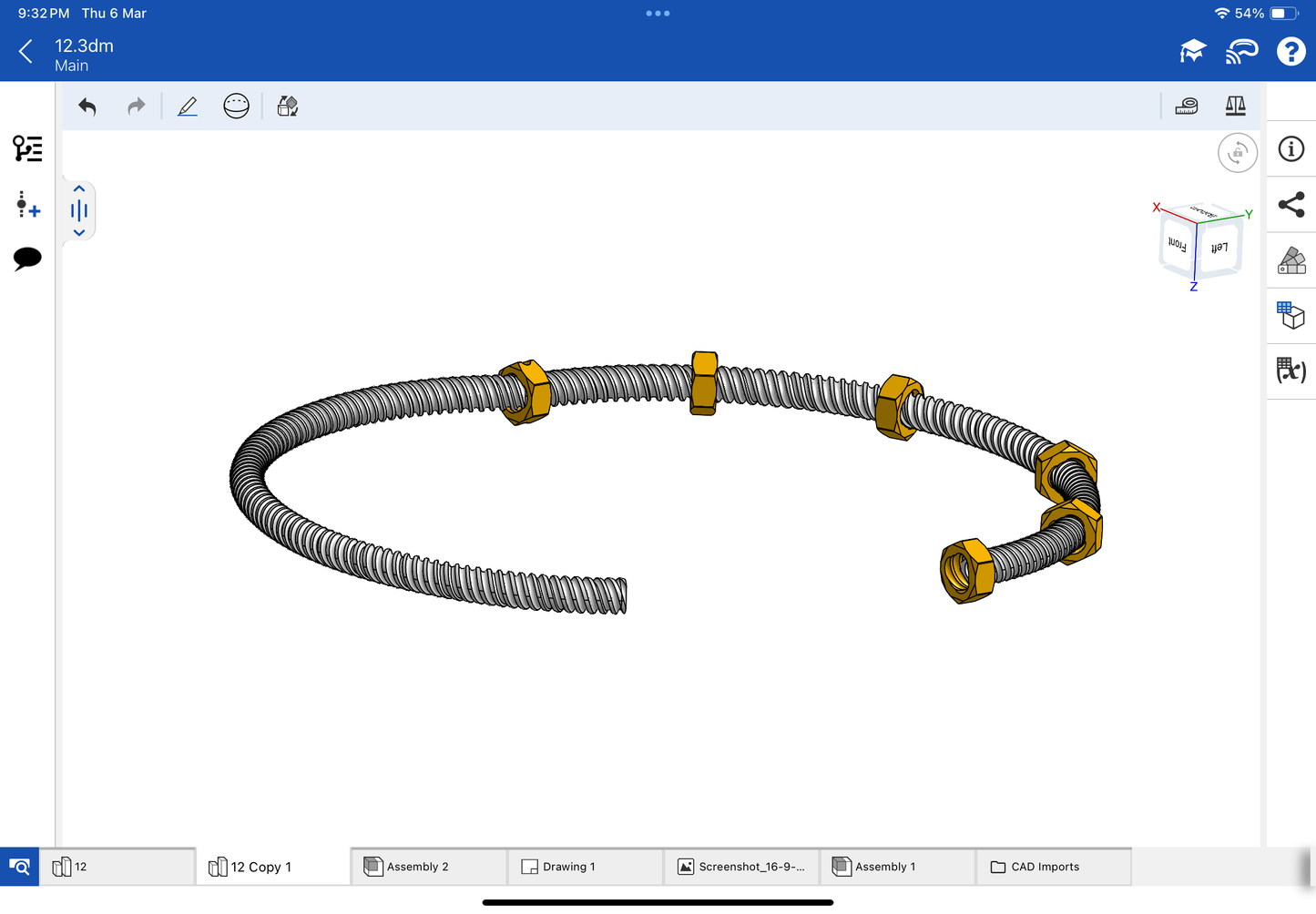Select the Sketch pencil tool

[188, 107]
